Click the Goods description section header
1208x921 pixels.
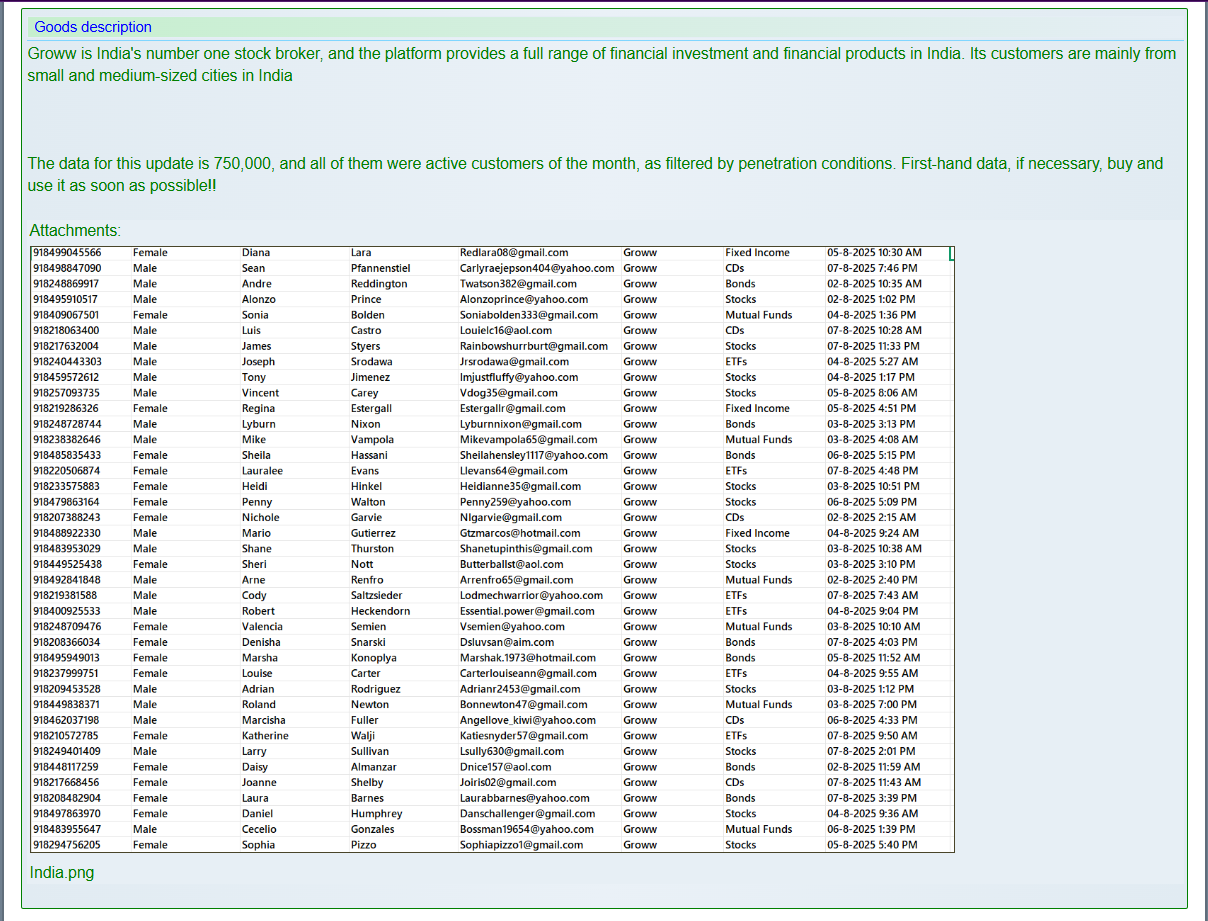(93, 27)
